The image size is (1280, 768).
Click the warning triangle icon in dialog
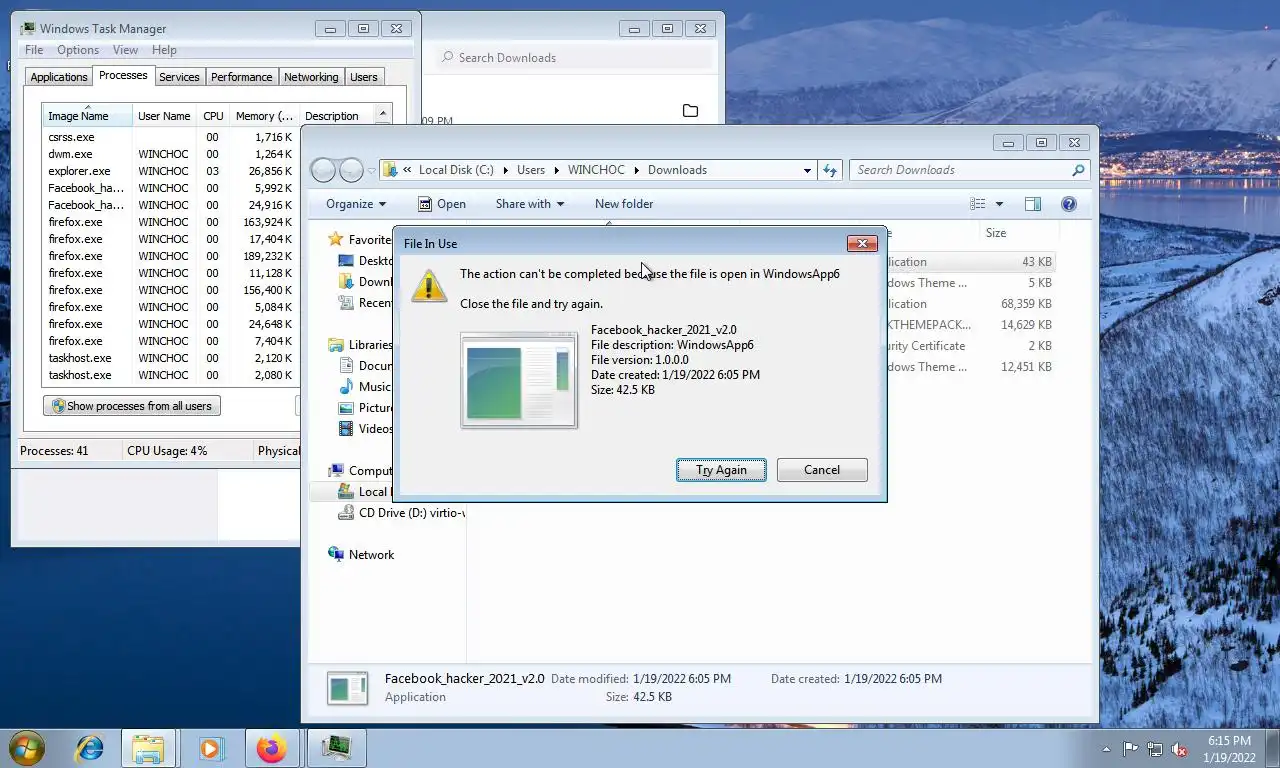(429, 284)
